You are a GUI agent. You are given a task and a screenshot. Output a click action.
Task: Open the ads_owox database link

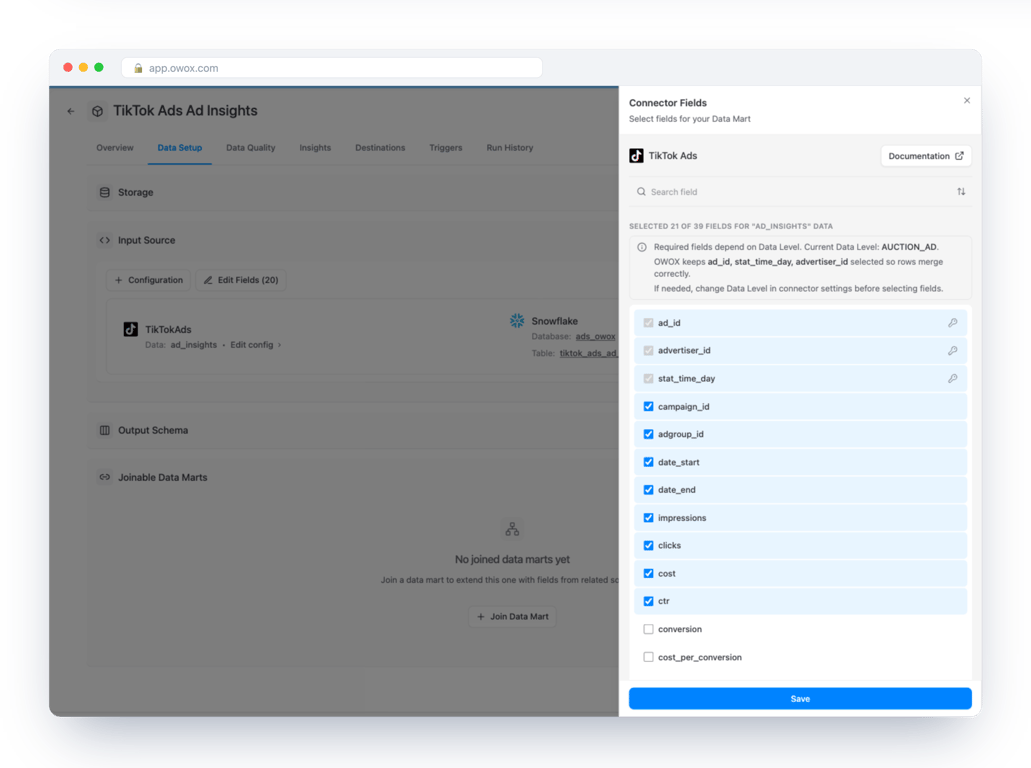click(596, 337)
